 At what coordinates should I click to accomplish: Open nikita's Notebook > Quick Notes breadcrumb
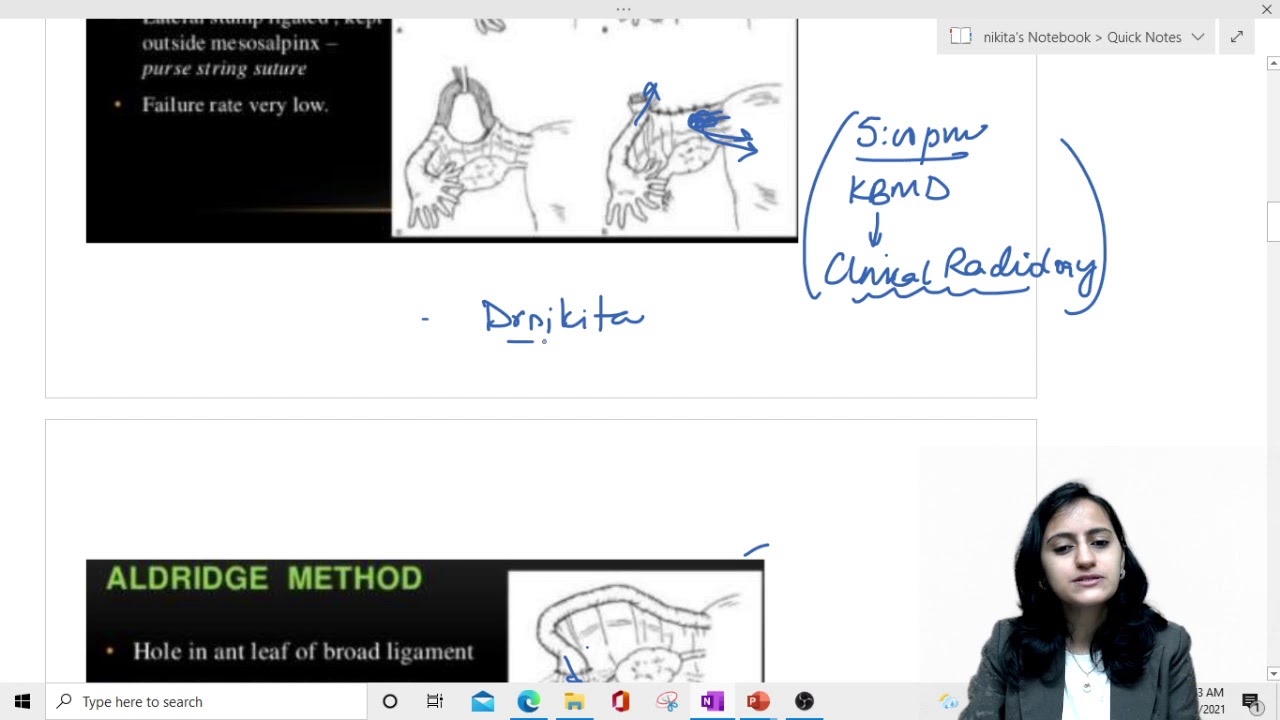click(x=1082, y=37)
